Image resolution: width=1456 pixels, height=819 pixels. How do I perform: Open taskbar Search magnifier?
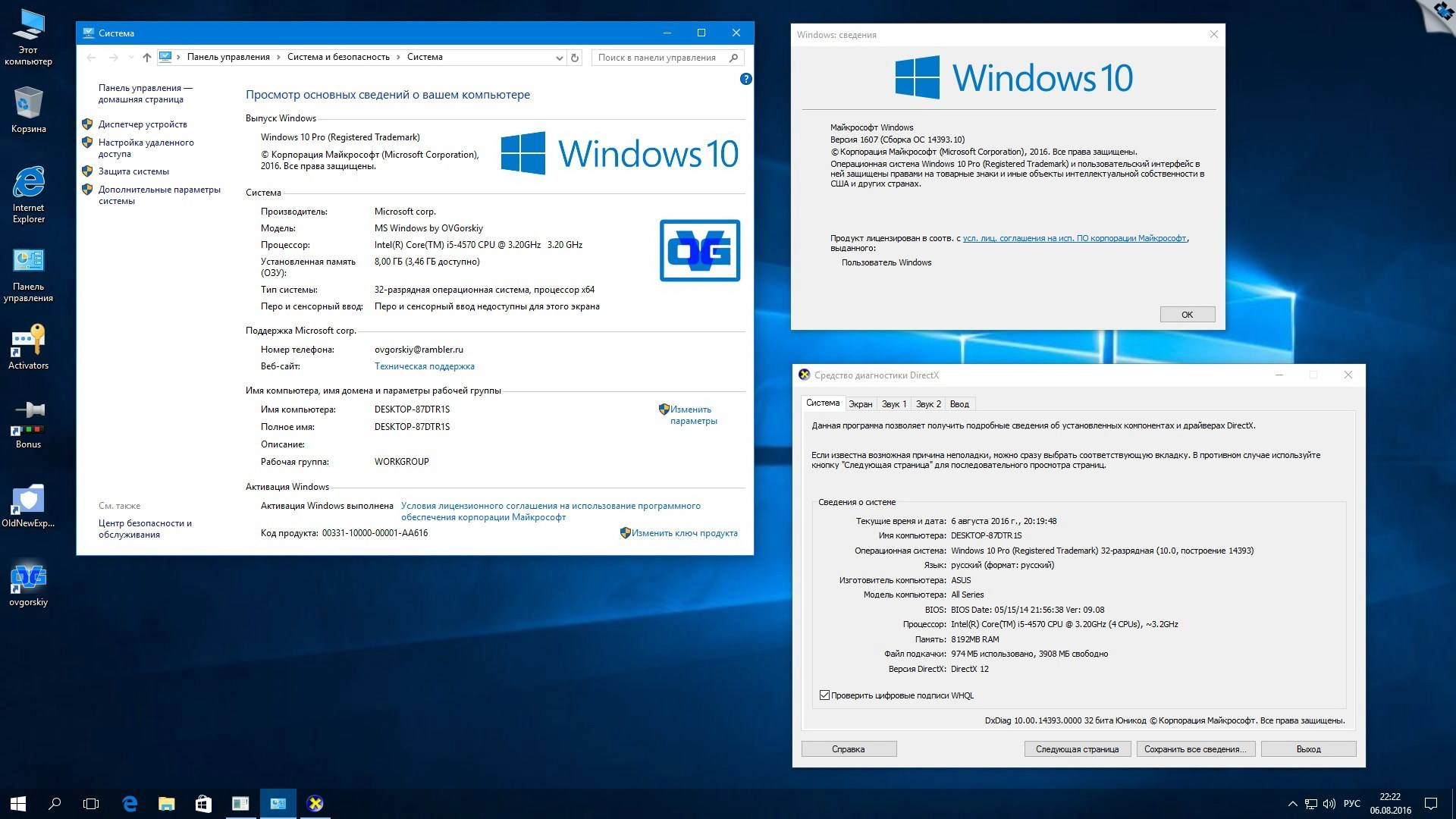55,803
